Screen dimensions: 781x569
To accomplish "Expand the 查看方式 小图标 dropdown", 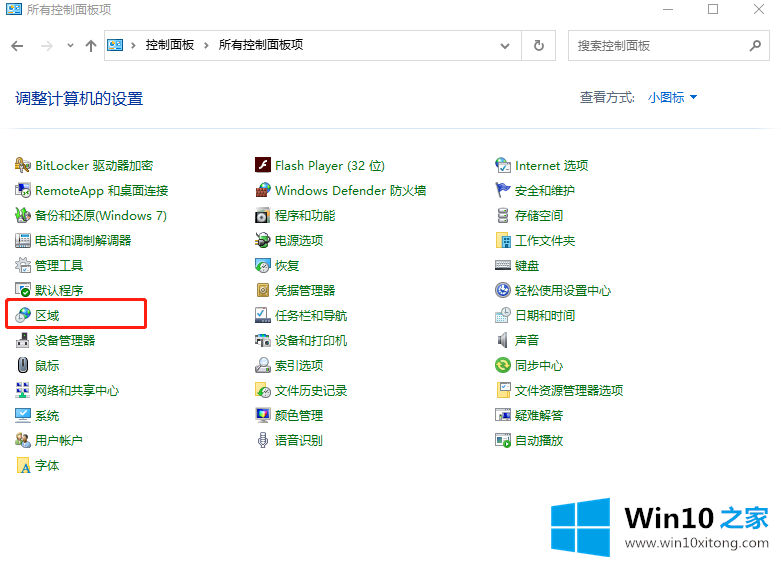I will click(672, 98).
